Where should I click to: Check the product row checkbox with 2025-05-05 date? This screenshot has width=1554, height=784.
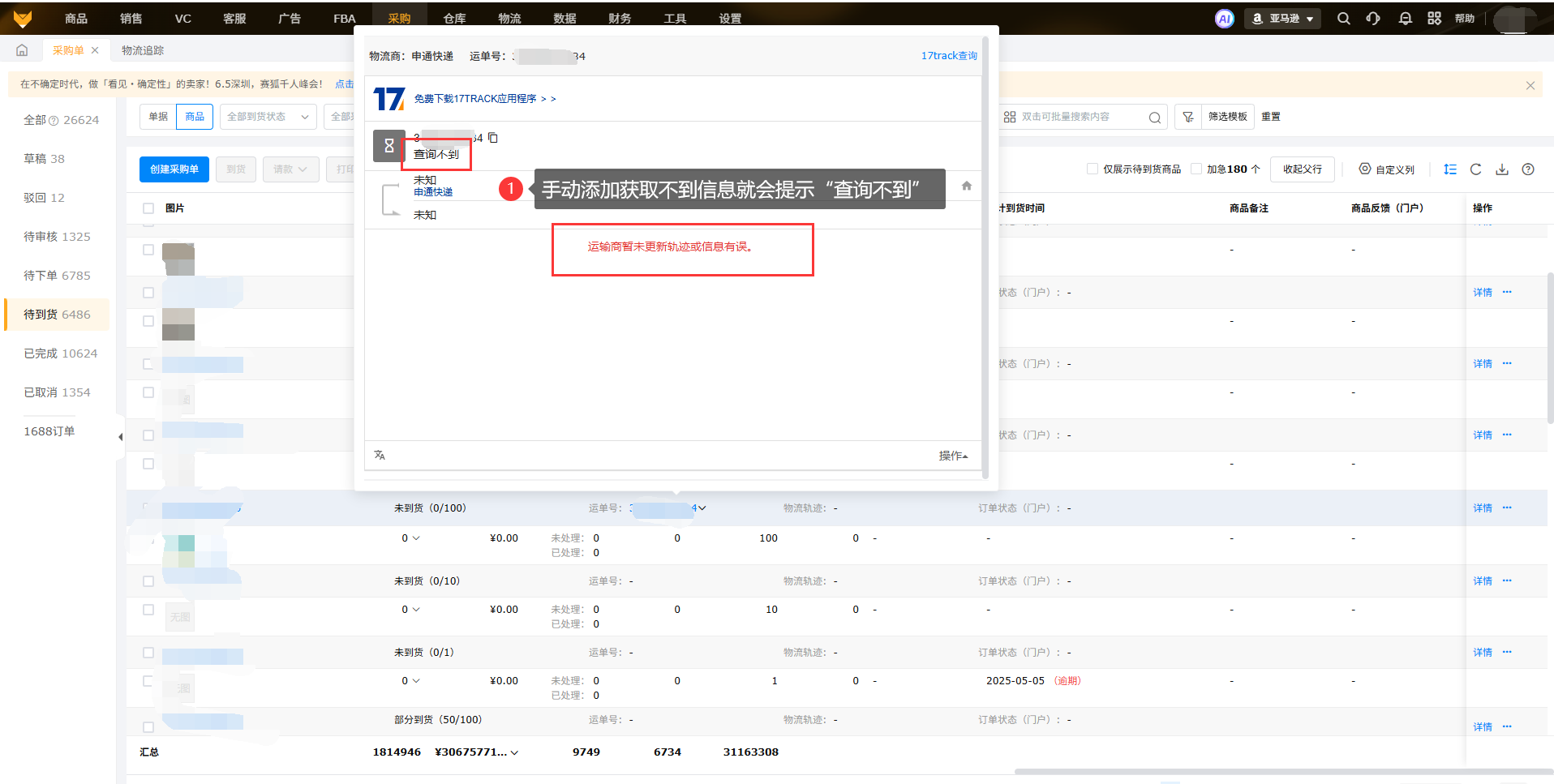coord(148,681)
